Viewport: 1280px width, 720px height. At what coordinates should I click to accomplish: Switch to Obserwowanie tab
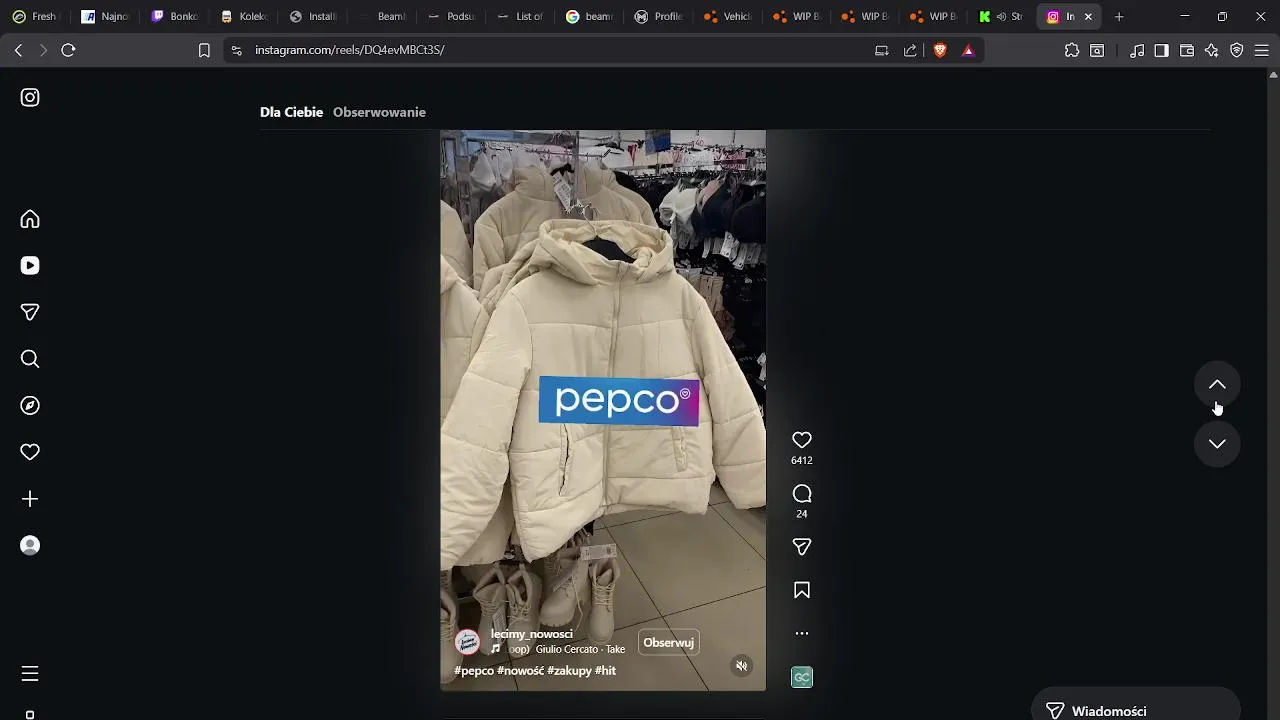379,112
